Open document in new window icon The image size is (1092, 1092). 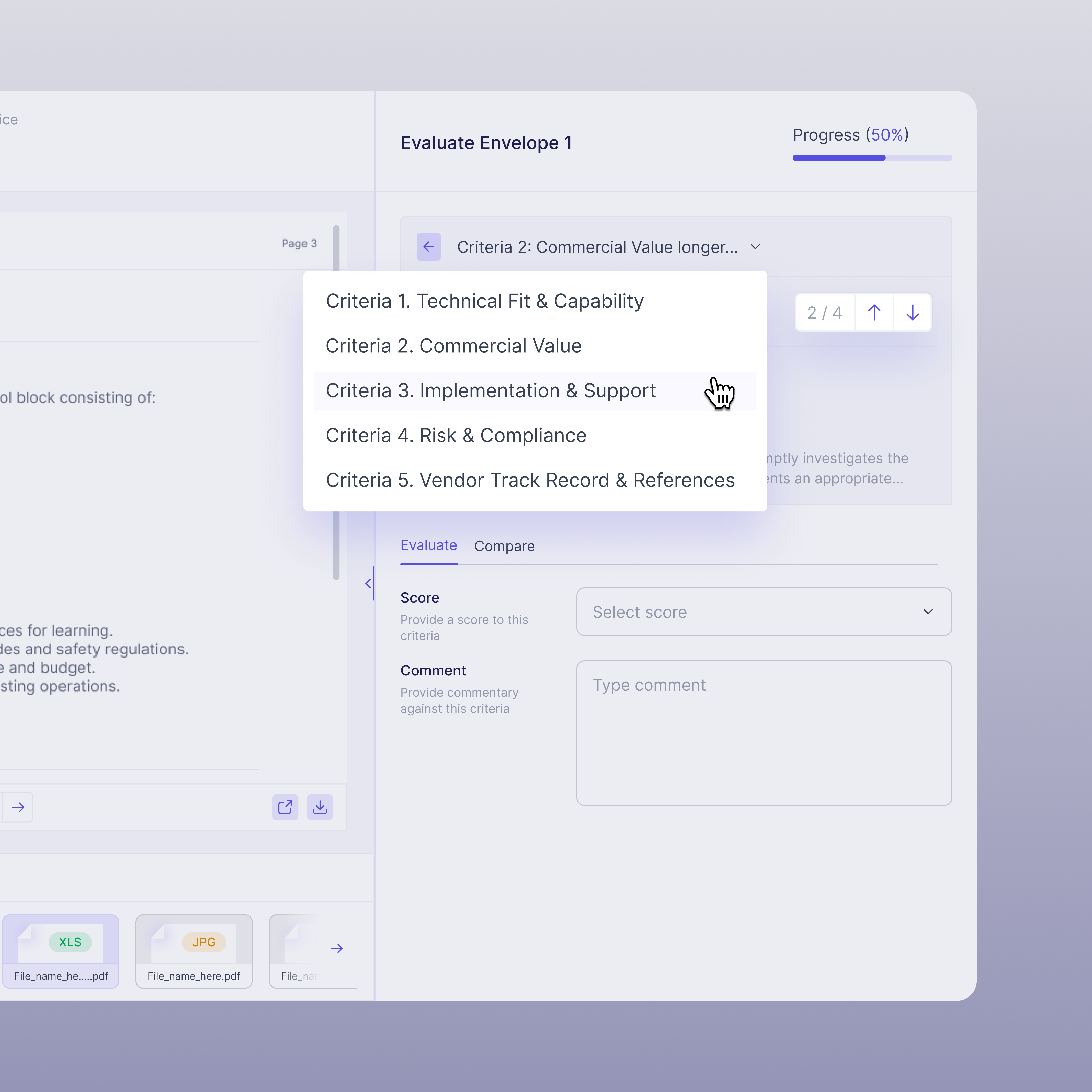pos(285,807)
